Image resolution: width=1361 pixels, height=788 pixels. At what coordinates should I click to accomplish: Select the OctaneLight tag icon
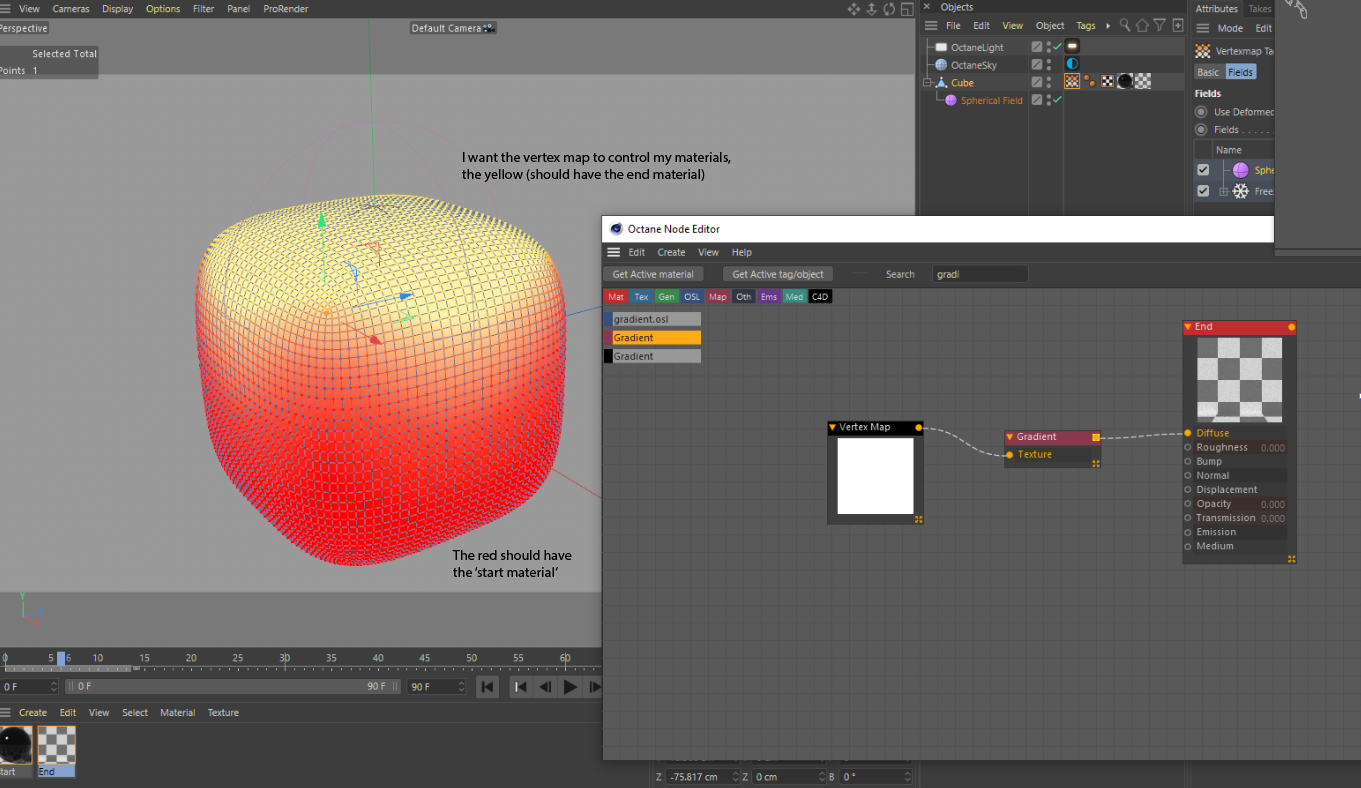(x=1072, y=47)
